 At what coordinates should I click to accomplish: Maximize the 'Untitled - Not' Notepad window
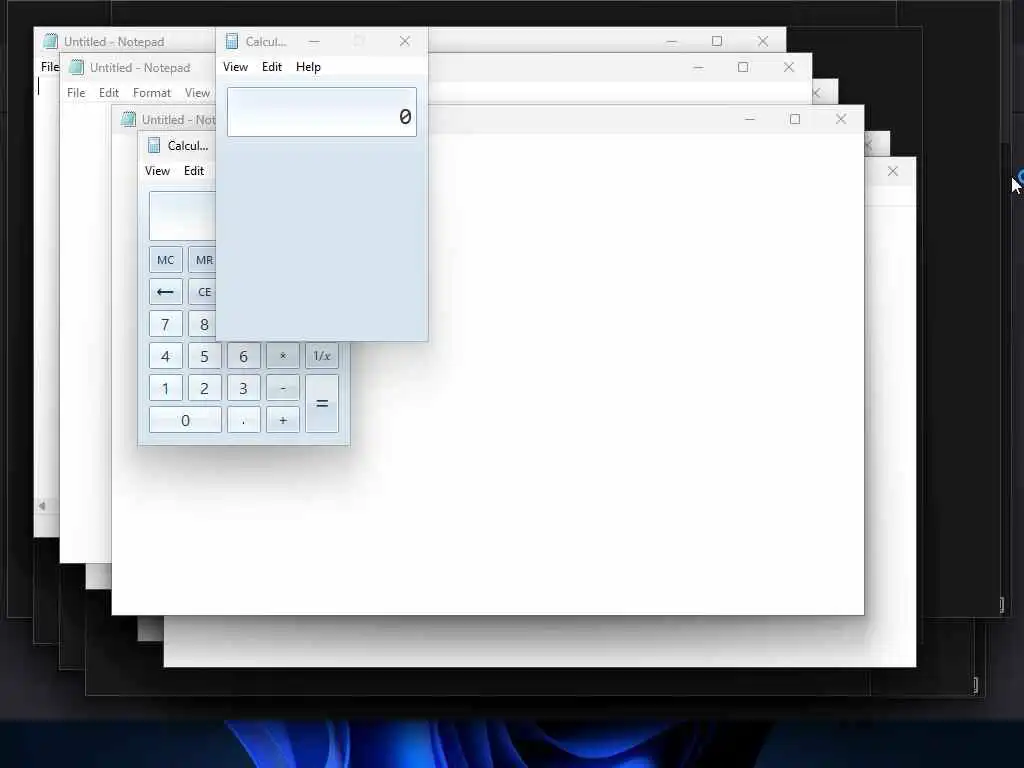795,119
